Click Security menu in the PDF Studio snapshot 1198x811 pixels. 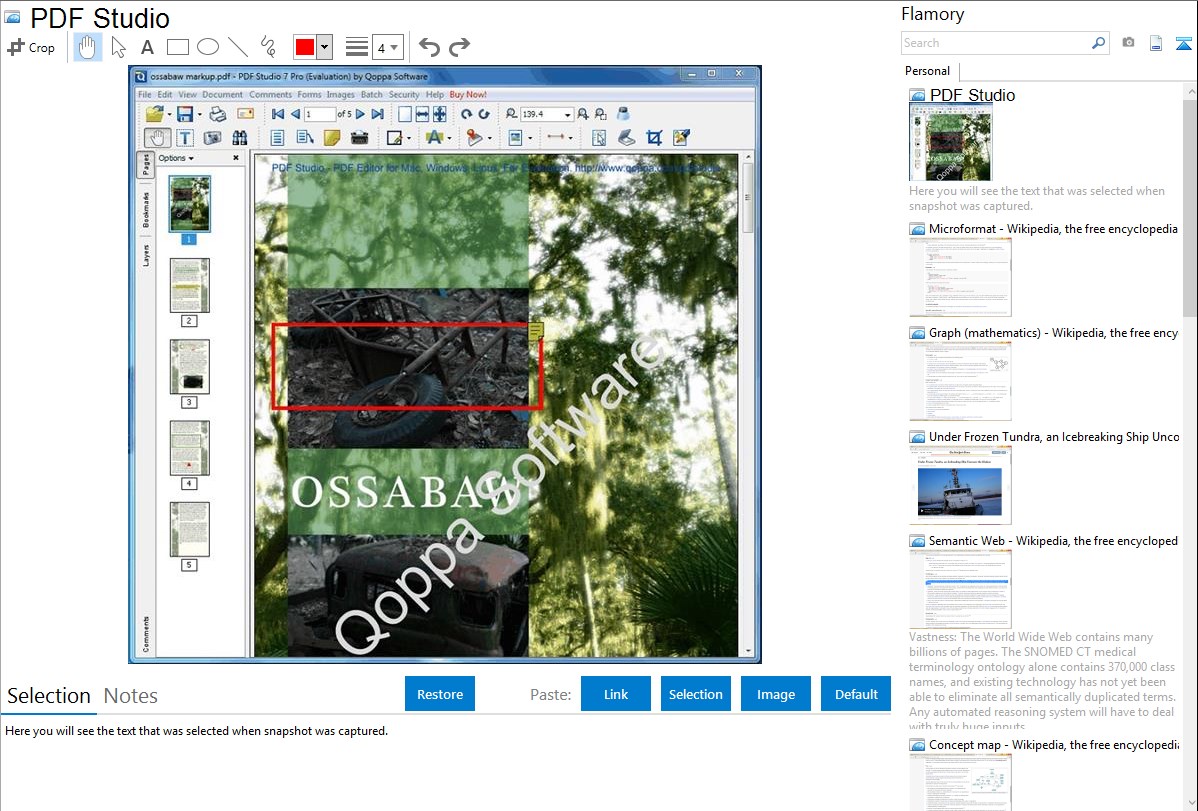click(404, 95)
